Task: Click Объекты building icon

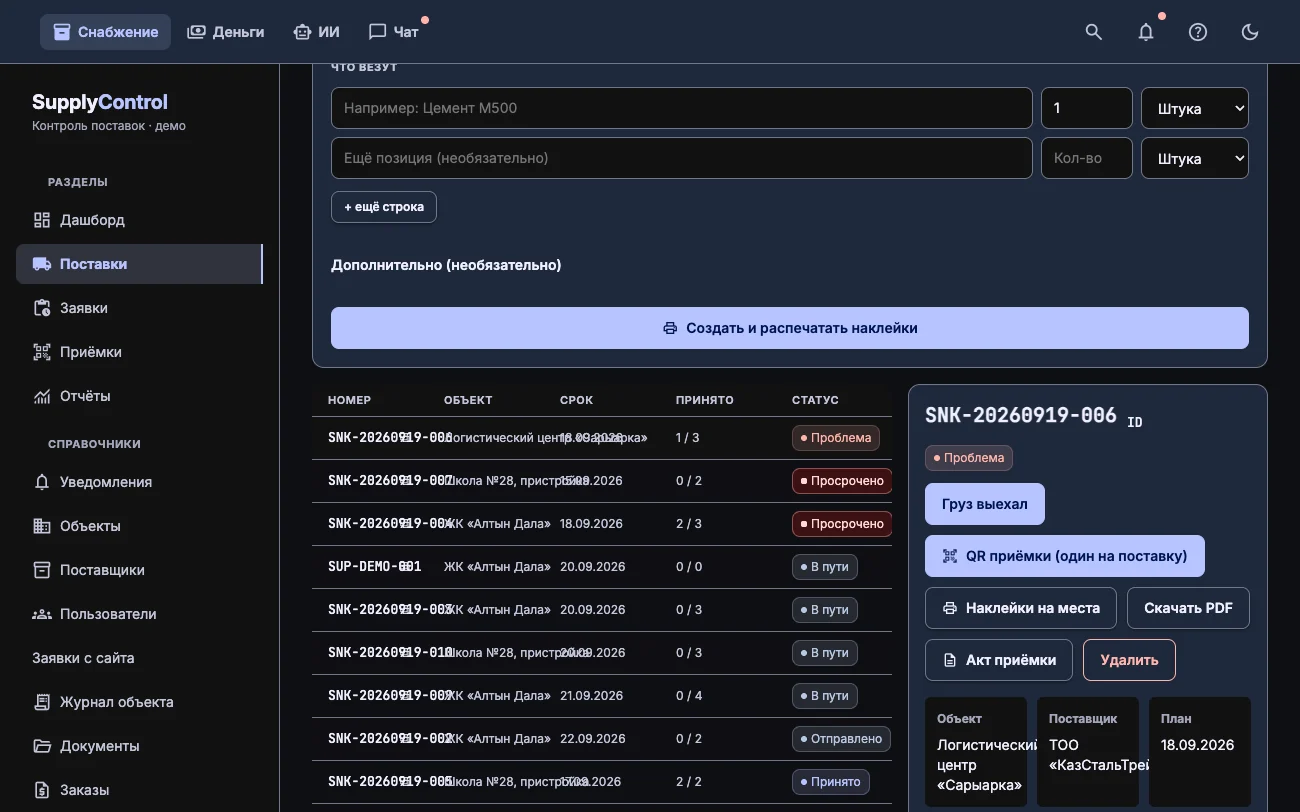Action: [x=42, y=526]
